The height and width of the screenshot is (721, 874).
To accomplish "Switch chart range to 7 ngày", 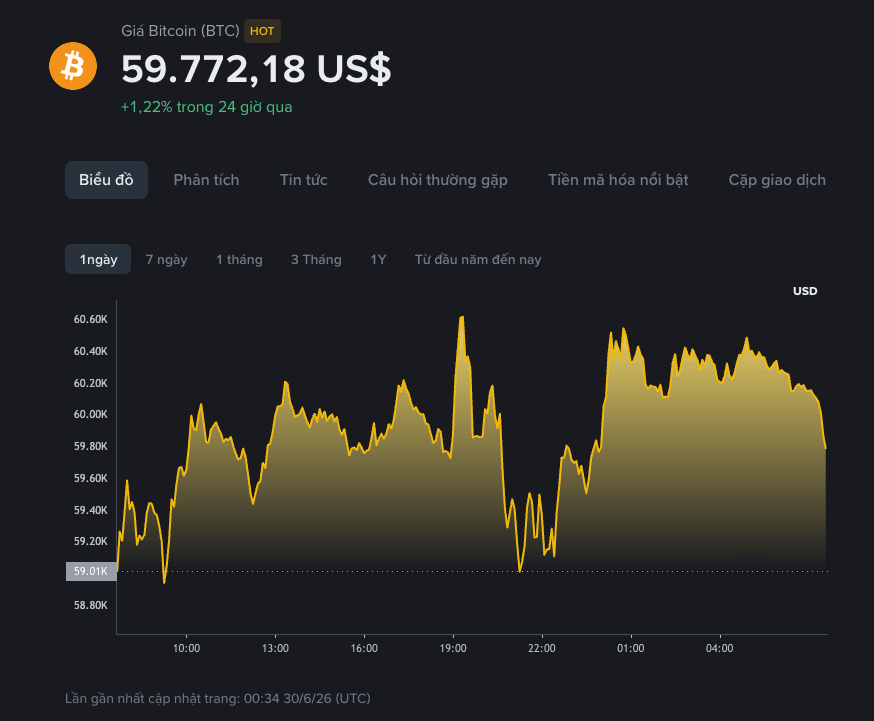I will [x=166, y=260].
